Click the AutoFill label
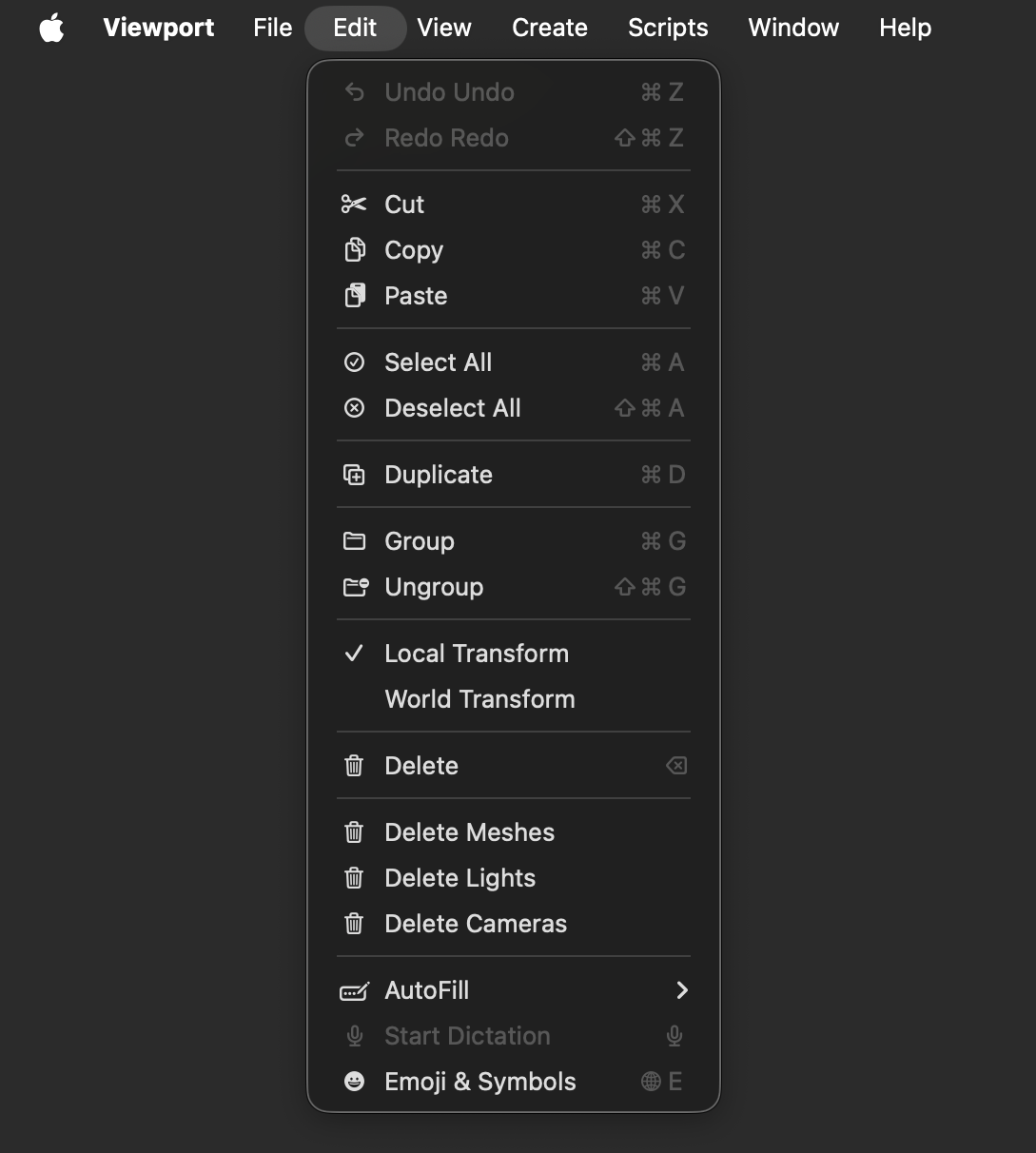This screenshot has width=1036, height=1153. click(426, 990)
